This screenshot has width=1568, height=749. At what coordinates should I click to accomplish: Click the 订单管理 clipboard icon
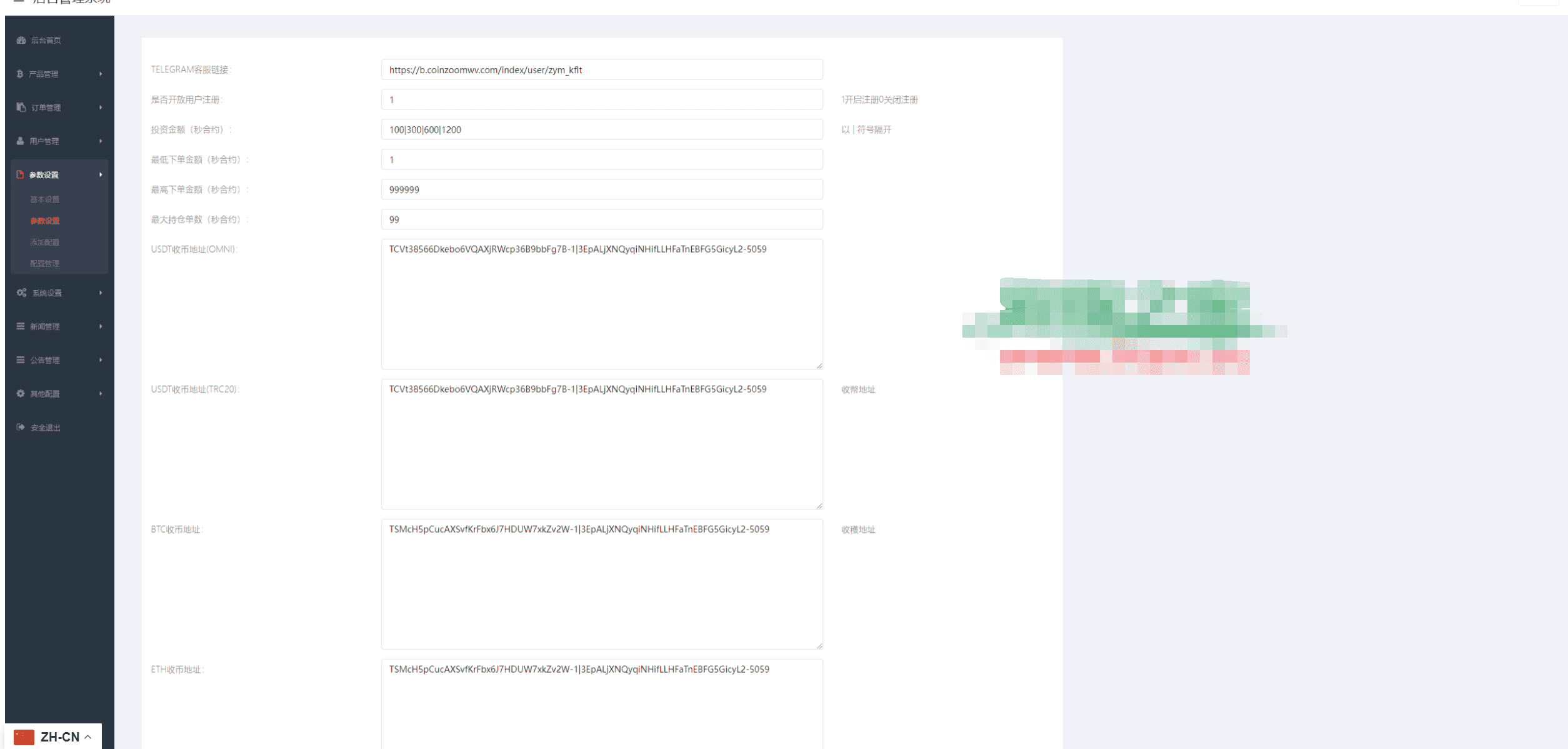pos(21,108)
